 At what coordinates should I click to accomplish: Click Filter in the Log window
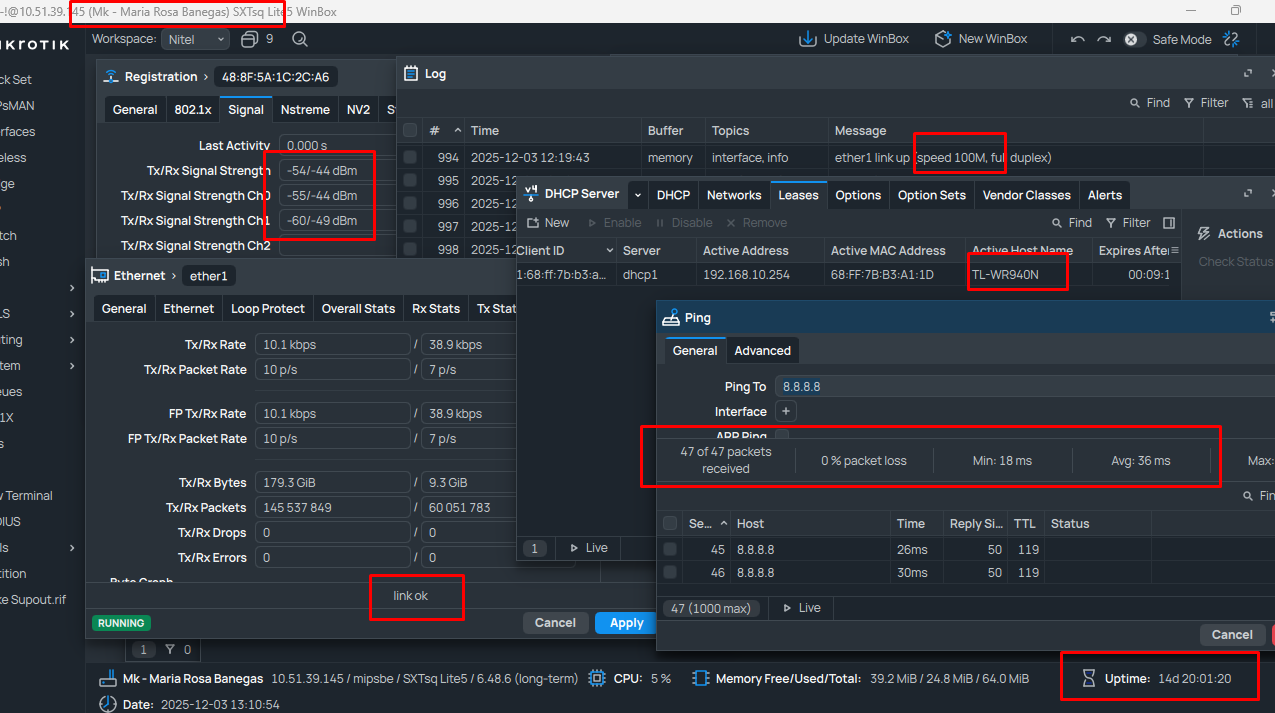click(x=1206, y=103)
